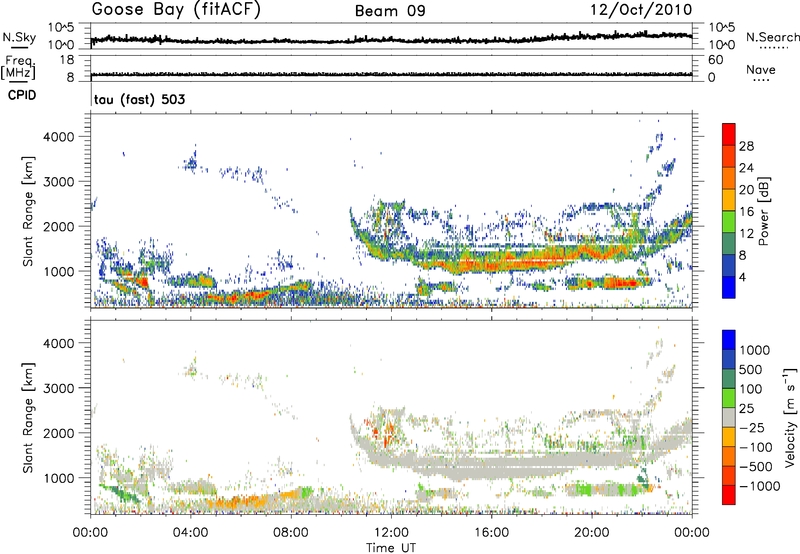The width and height of the screenshot is (800, 554).
Task: Click the 'Goose Bay (fitACF)' title
Action: click(x=176, y=10)
